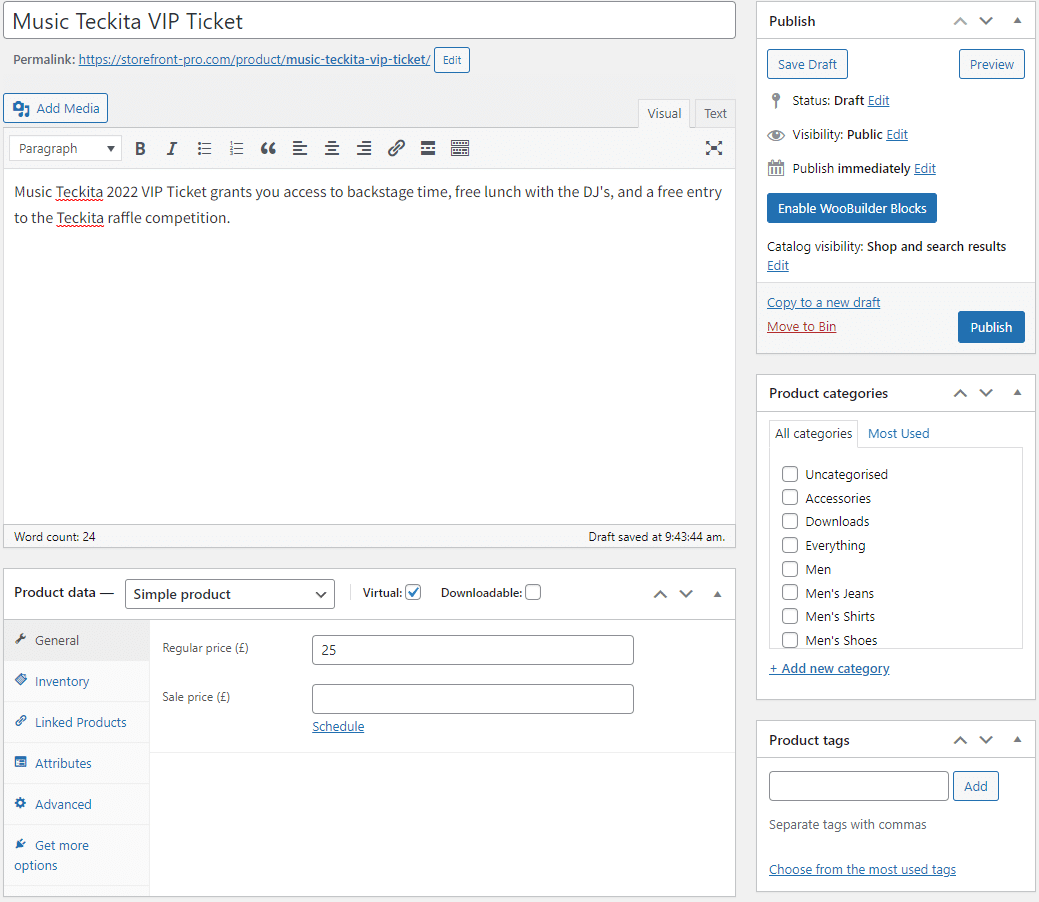1039x902 pixels.
Task: Open Attributes product data tab
Action: click(77, 763)
